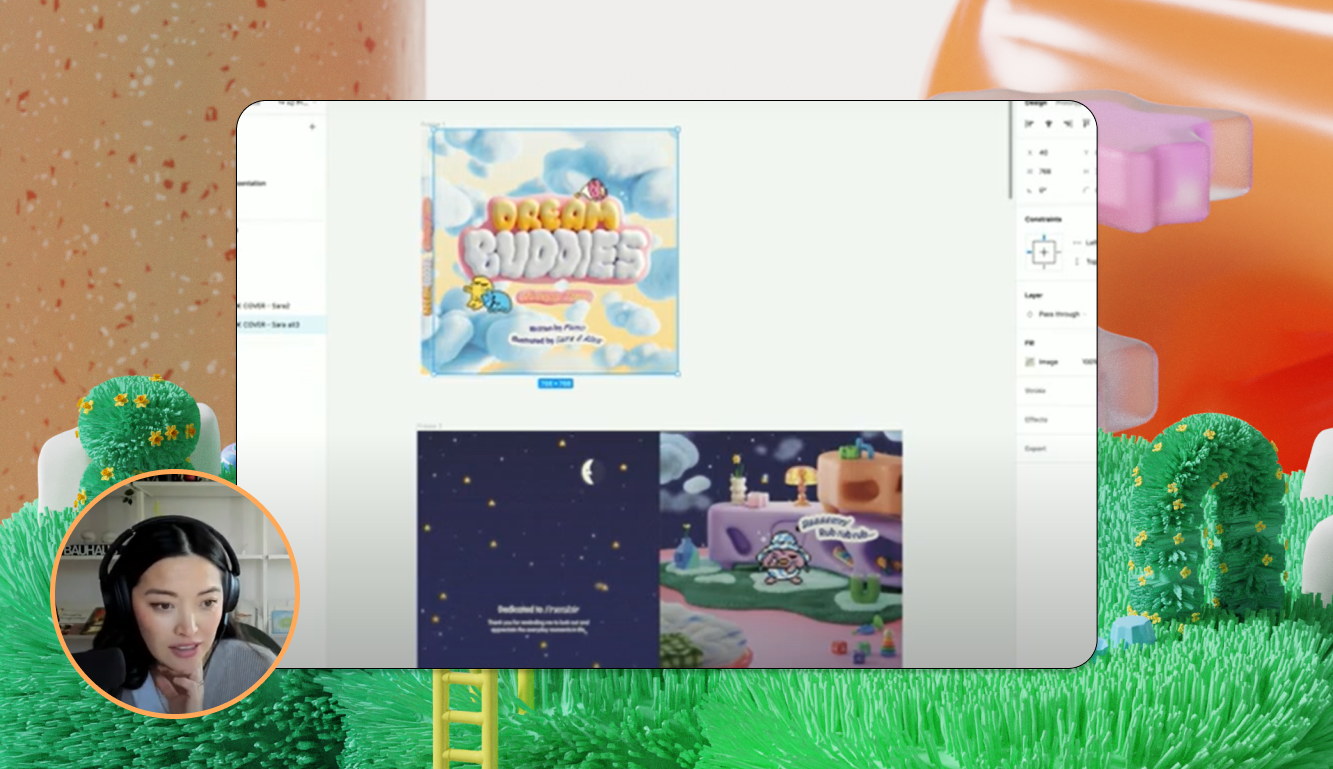
Task: Click the top-right selection handle of cover
Action: (678, 130)
